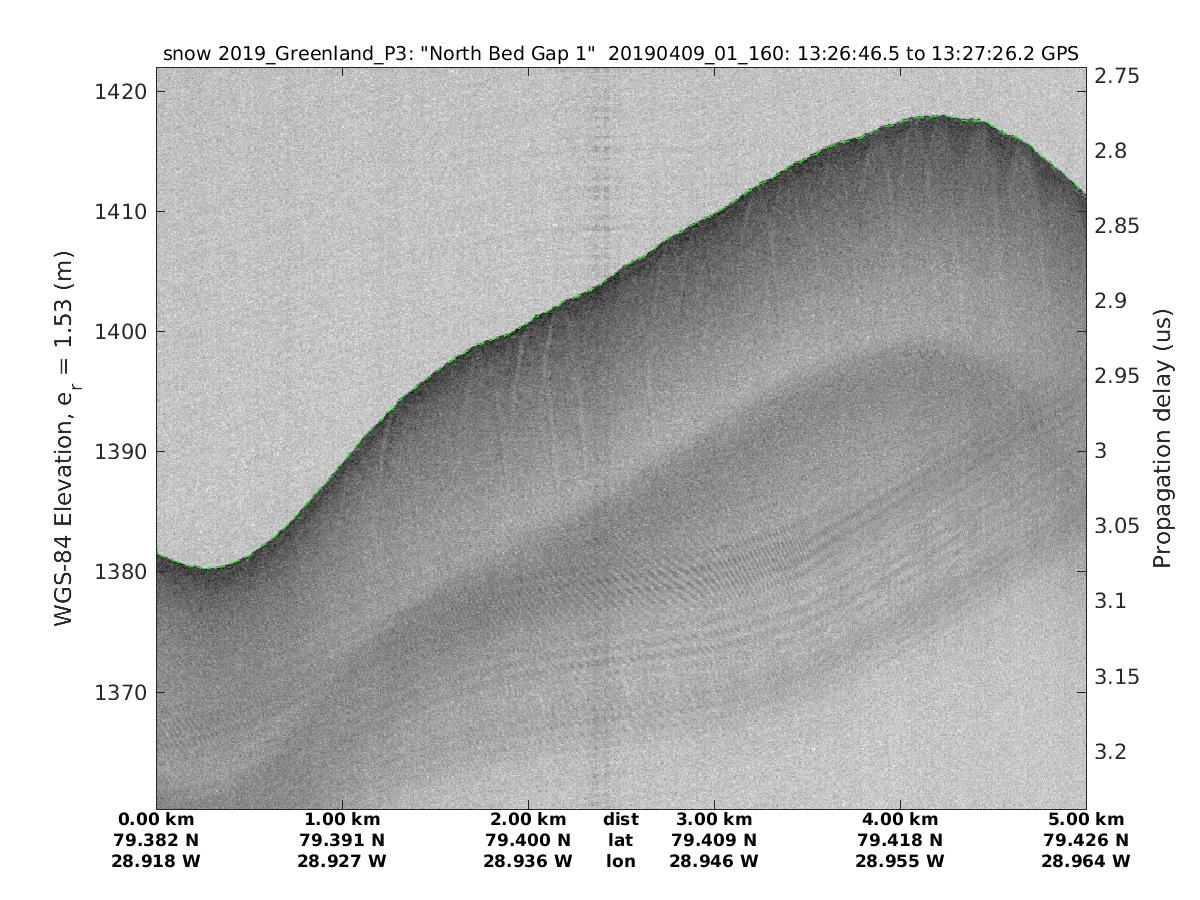Viewport: 1200px width, 900px height.
Task: Select the 1400 elevation tick label
Action: (118, 332)
